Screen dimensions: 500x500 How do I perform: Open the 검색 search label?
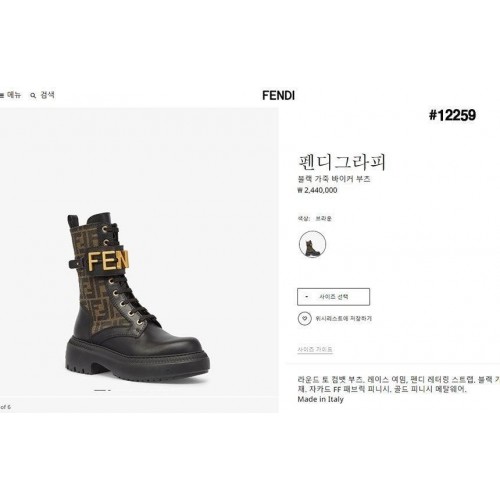[x=47, y=95]
